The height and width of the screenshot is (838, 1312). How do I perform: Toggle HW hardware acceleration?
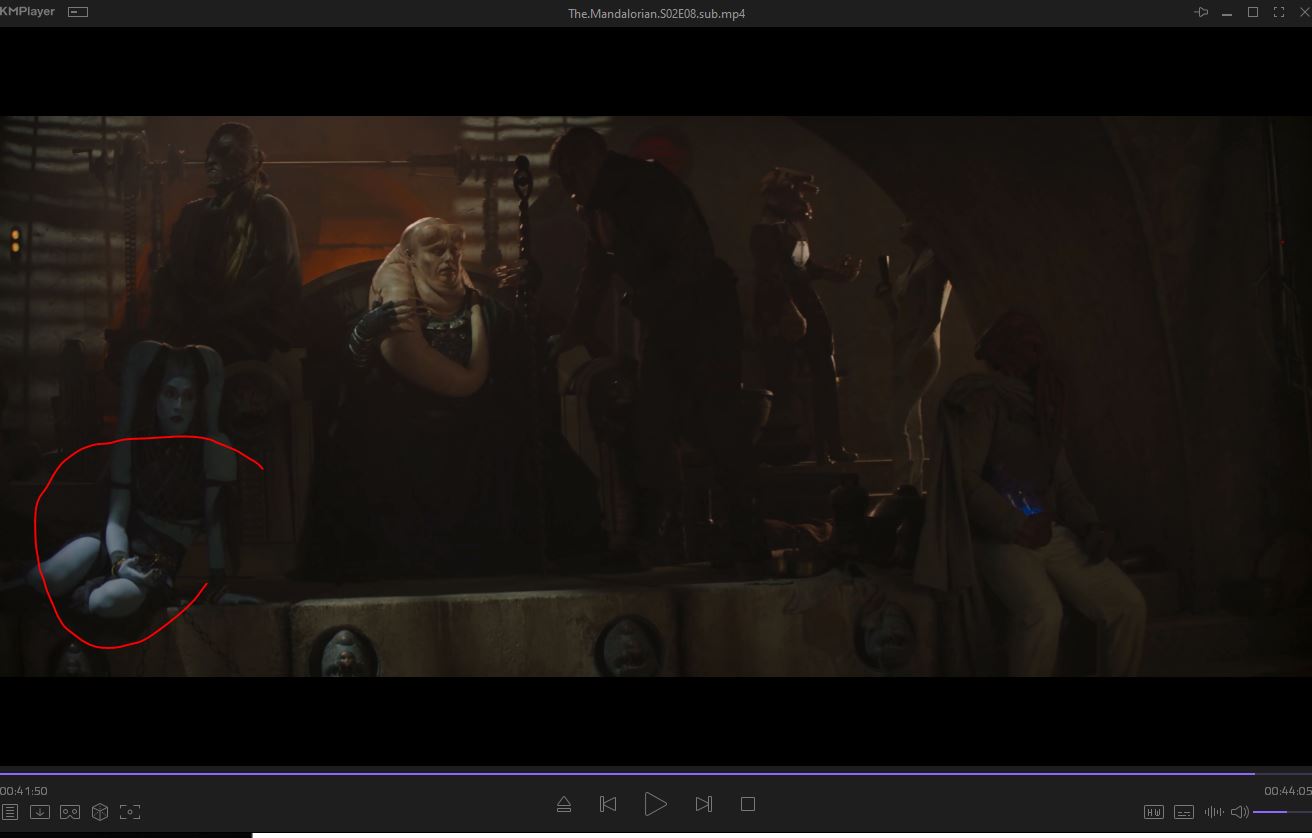tap(1153, 812)
